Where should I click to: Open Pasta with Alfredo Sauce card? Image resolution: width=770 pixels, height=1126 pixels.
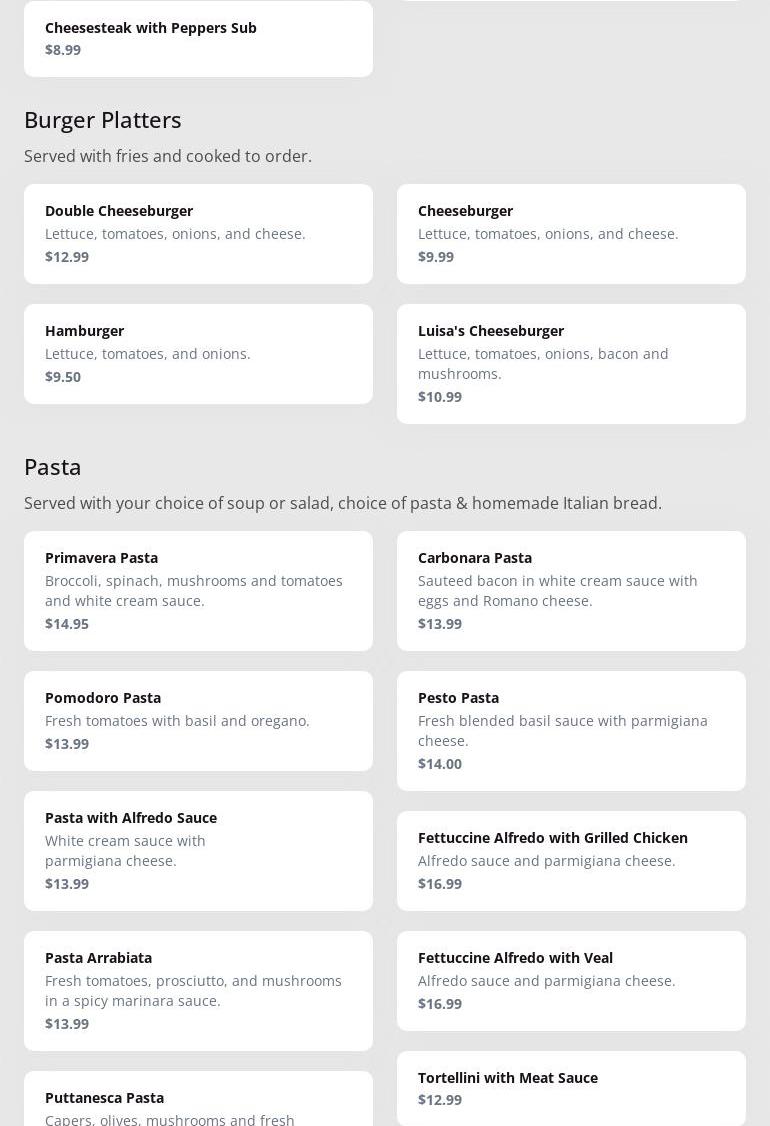click(x=198, y=850)
